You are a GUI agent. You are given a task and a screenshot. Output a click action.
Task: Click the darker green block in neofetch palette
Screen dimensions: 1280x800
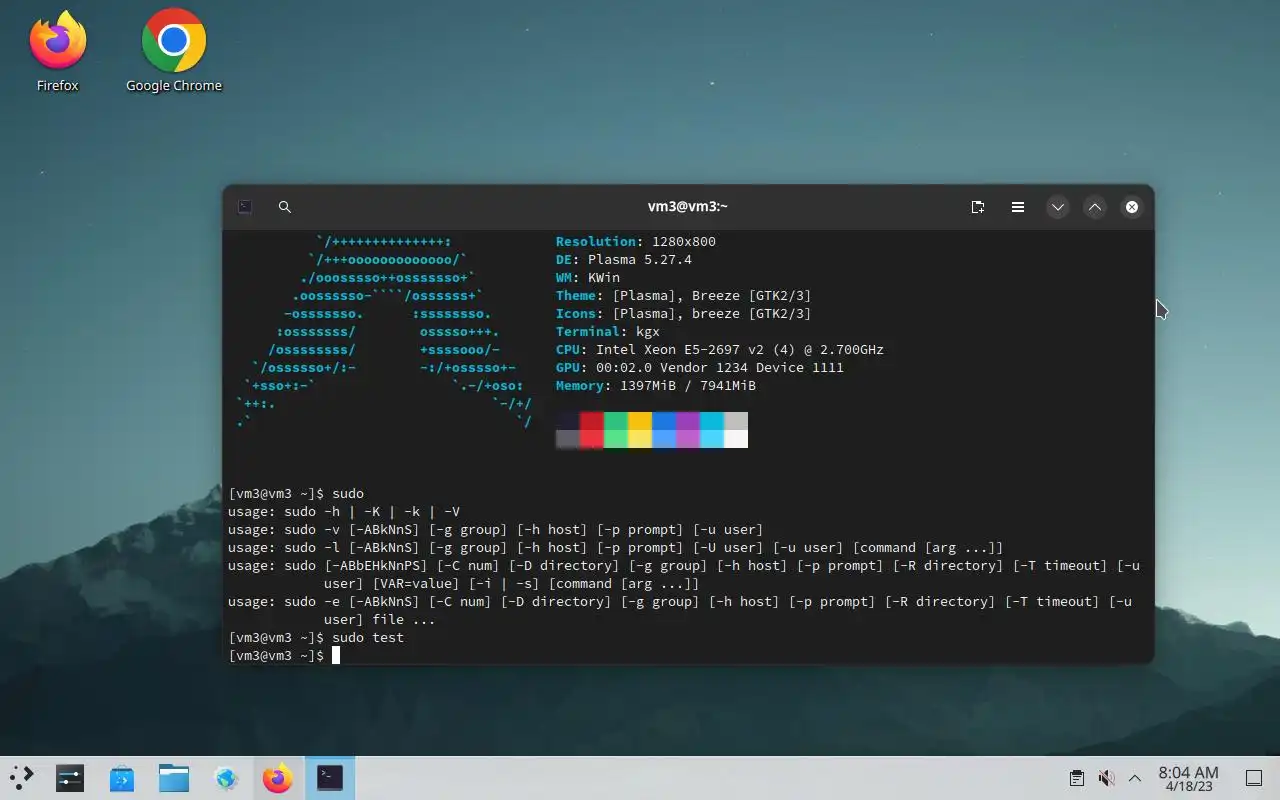(x=616, y=421)
